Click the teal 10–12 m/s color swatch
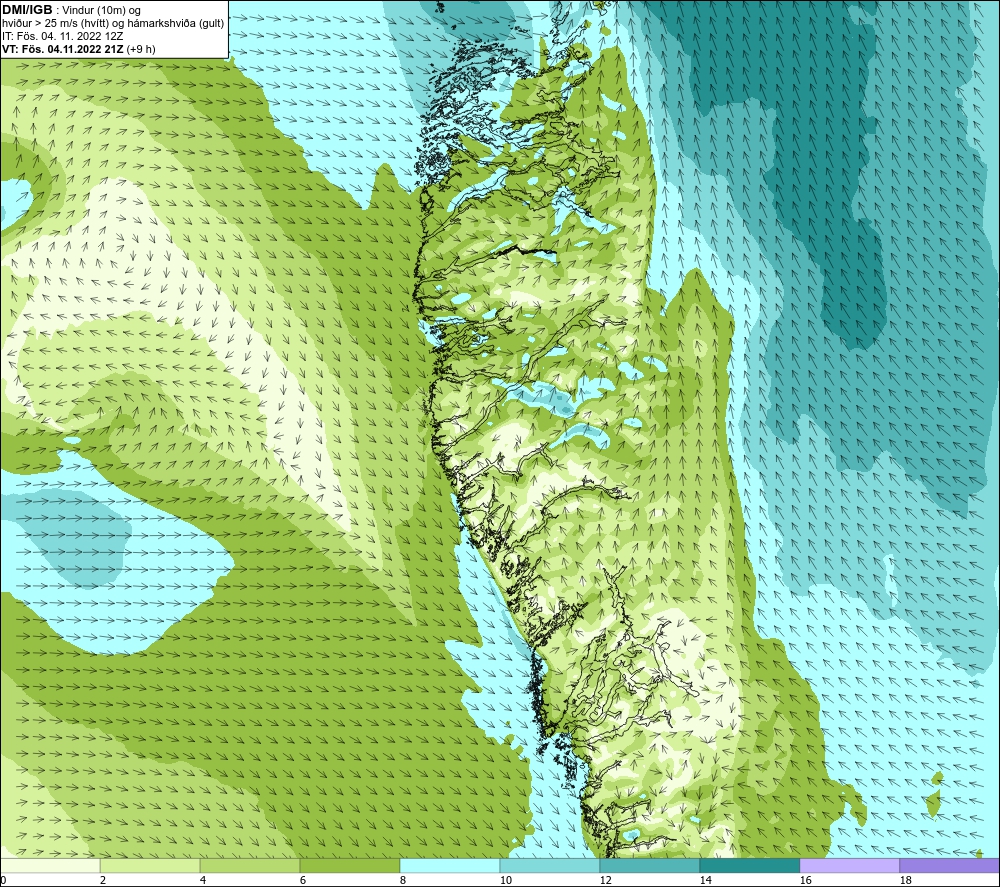This screenshot has width=1000, height=887. [x=549, y=865]
